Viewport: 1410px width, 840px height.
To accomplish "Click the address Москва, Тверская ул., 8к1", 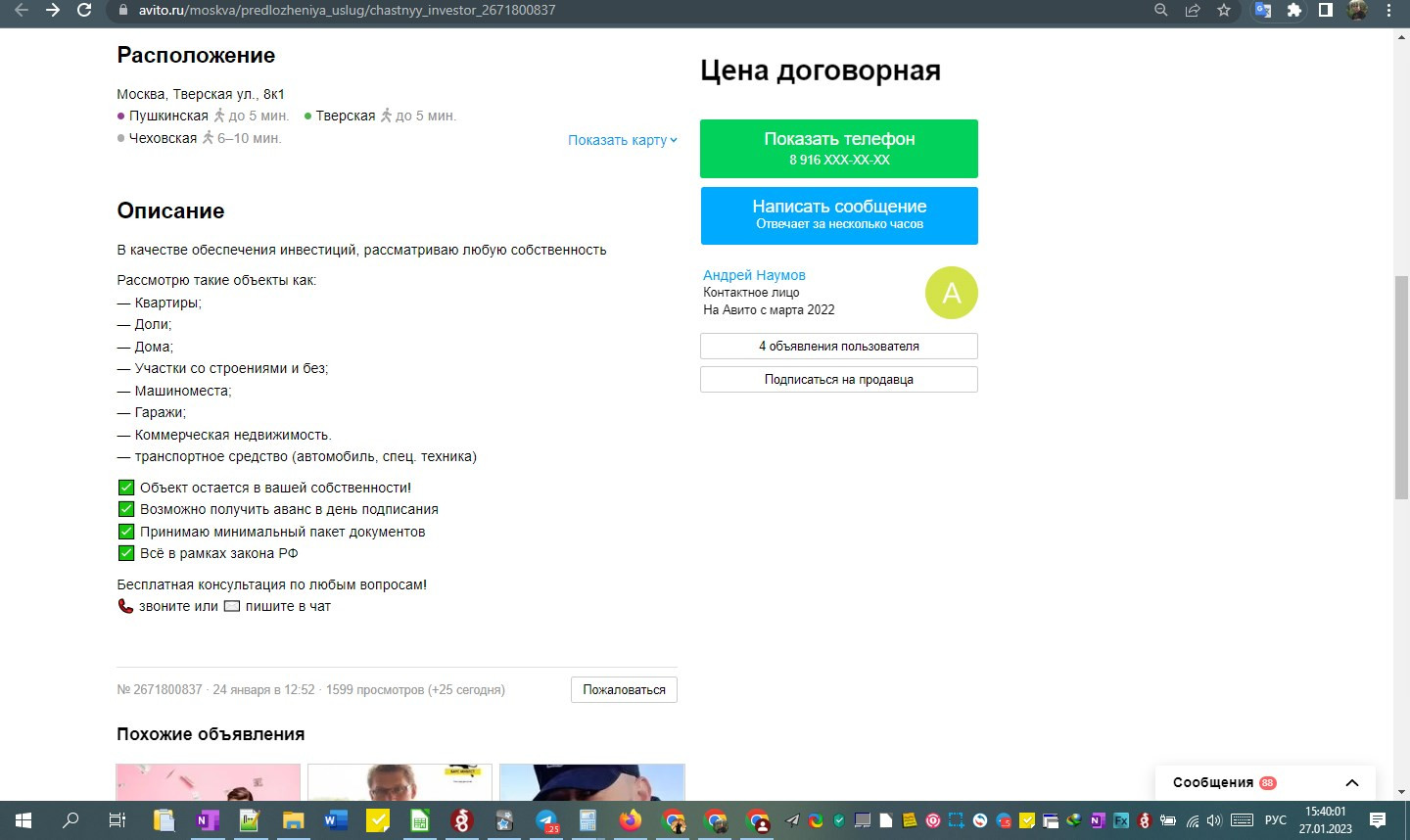I will [201, 94].
